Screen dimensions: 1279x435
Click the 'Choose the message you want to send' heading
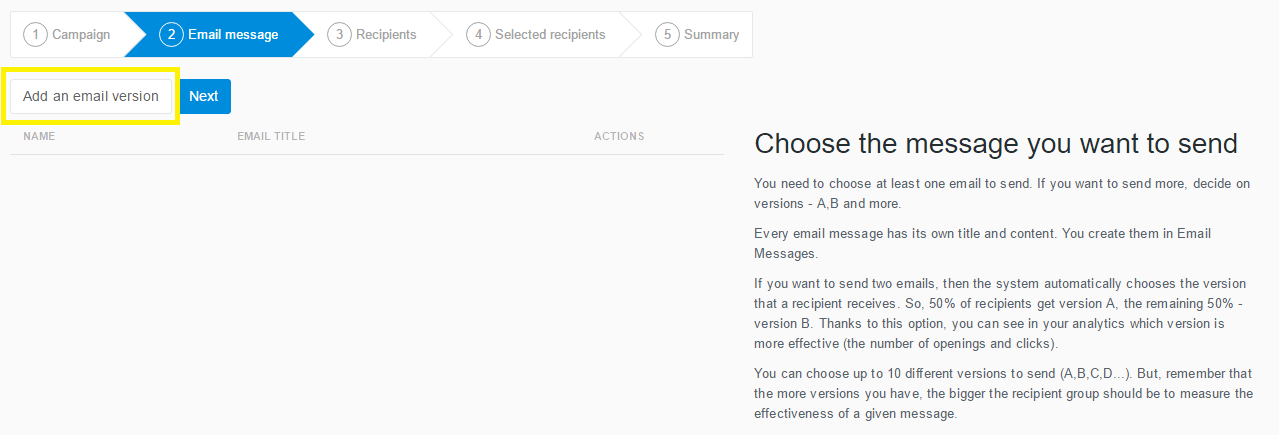tap(996, 144)
